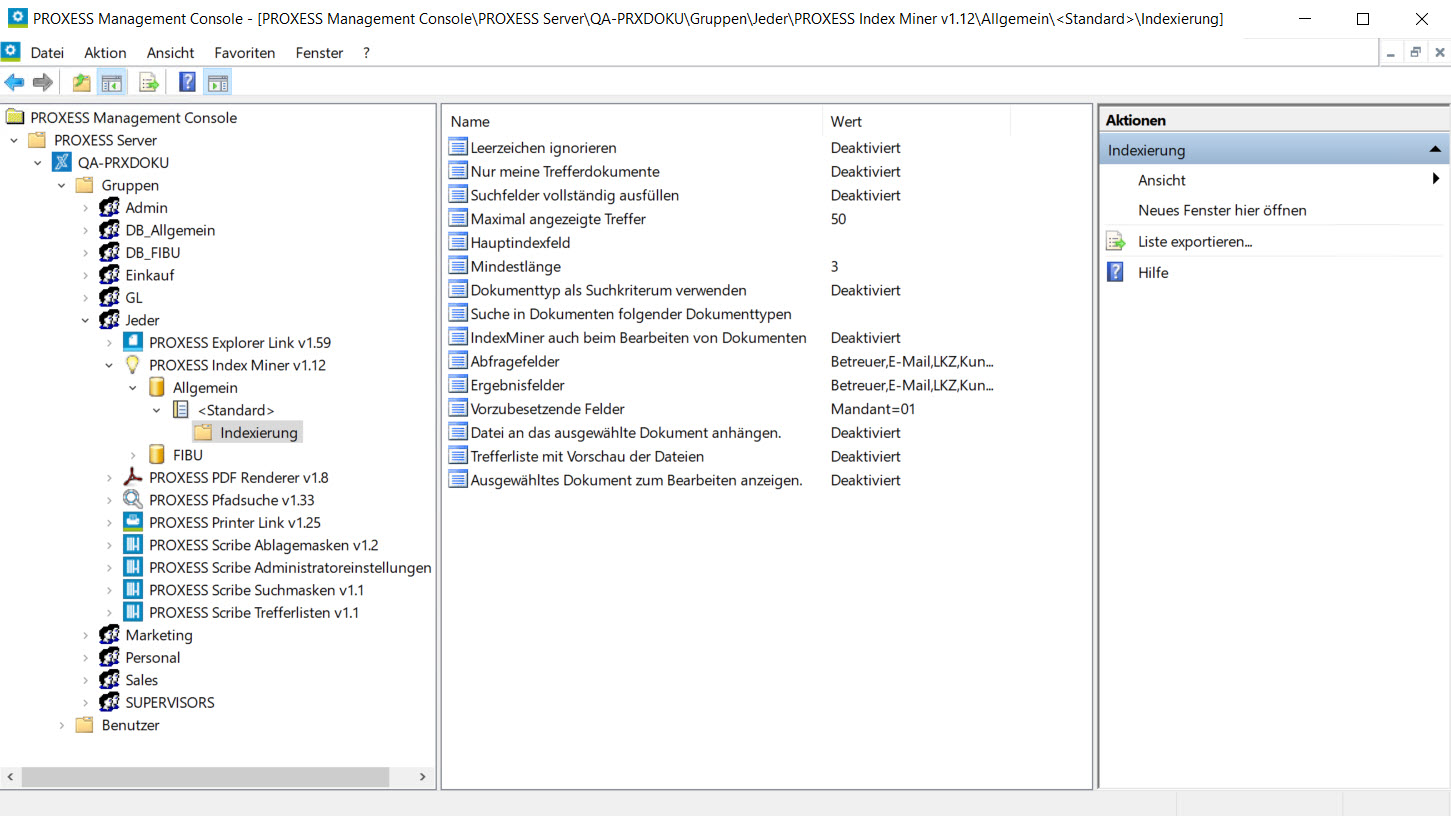Click the QA-PRXDOKU server icon

61,162
